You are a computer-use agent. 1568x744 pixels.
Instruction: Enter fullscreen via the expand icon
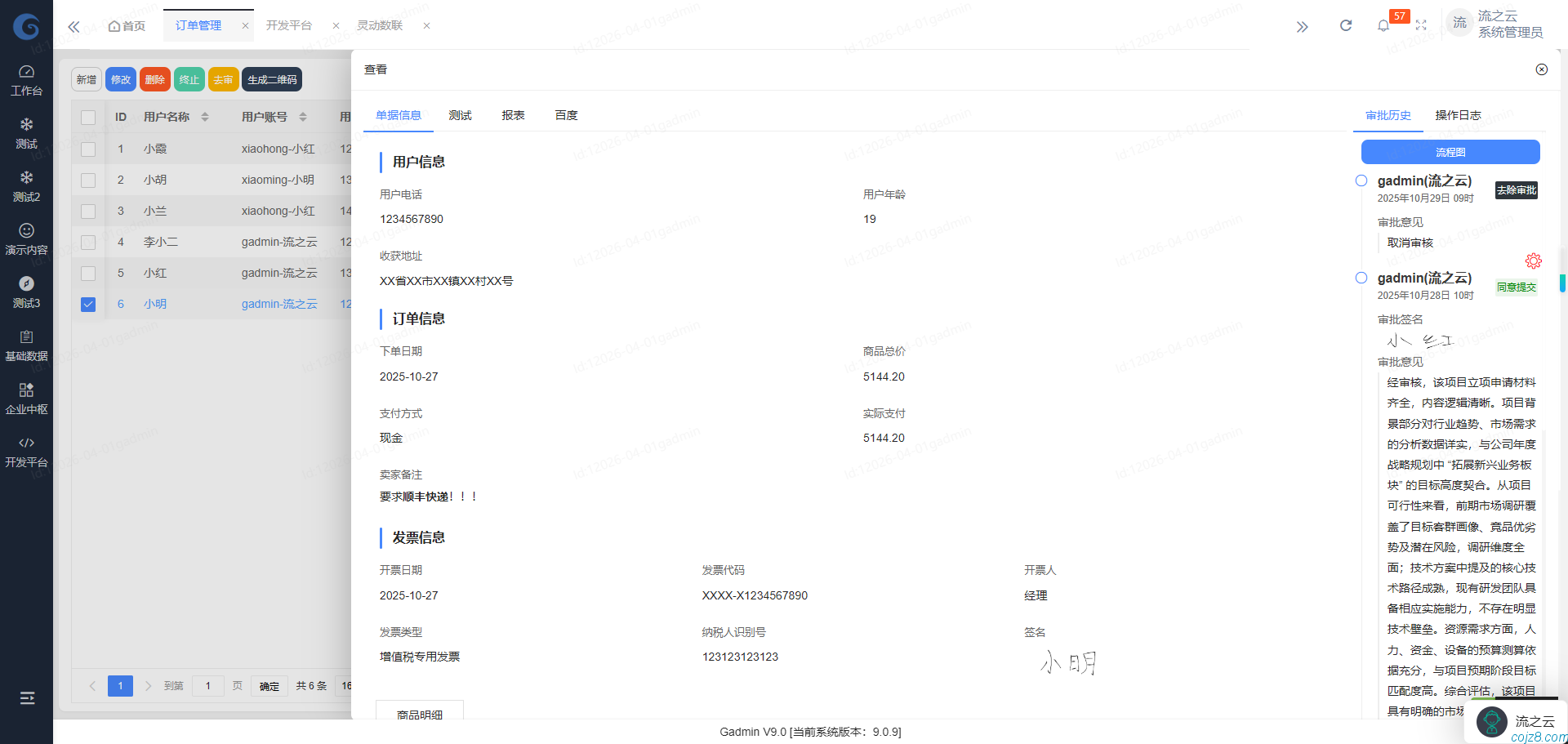(x=1422, y=25)
